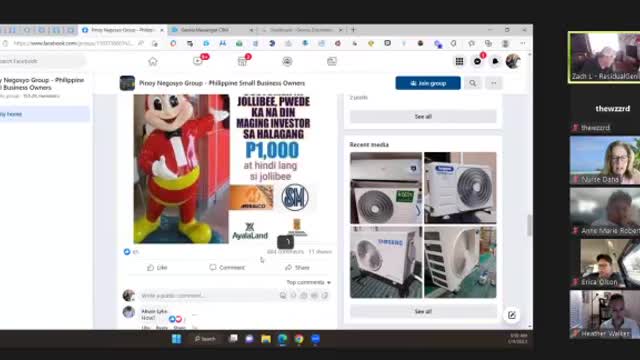The width and height of the screenshot is (640, 360).
Task: Open the browser settings ellipsis menu
Action: [x=523, y=43]
